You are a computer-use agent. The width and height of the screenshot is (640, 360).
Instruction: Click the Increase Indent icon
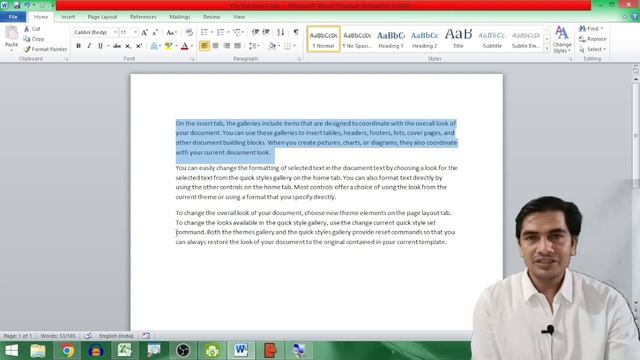(x=266, y=32)
